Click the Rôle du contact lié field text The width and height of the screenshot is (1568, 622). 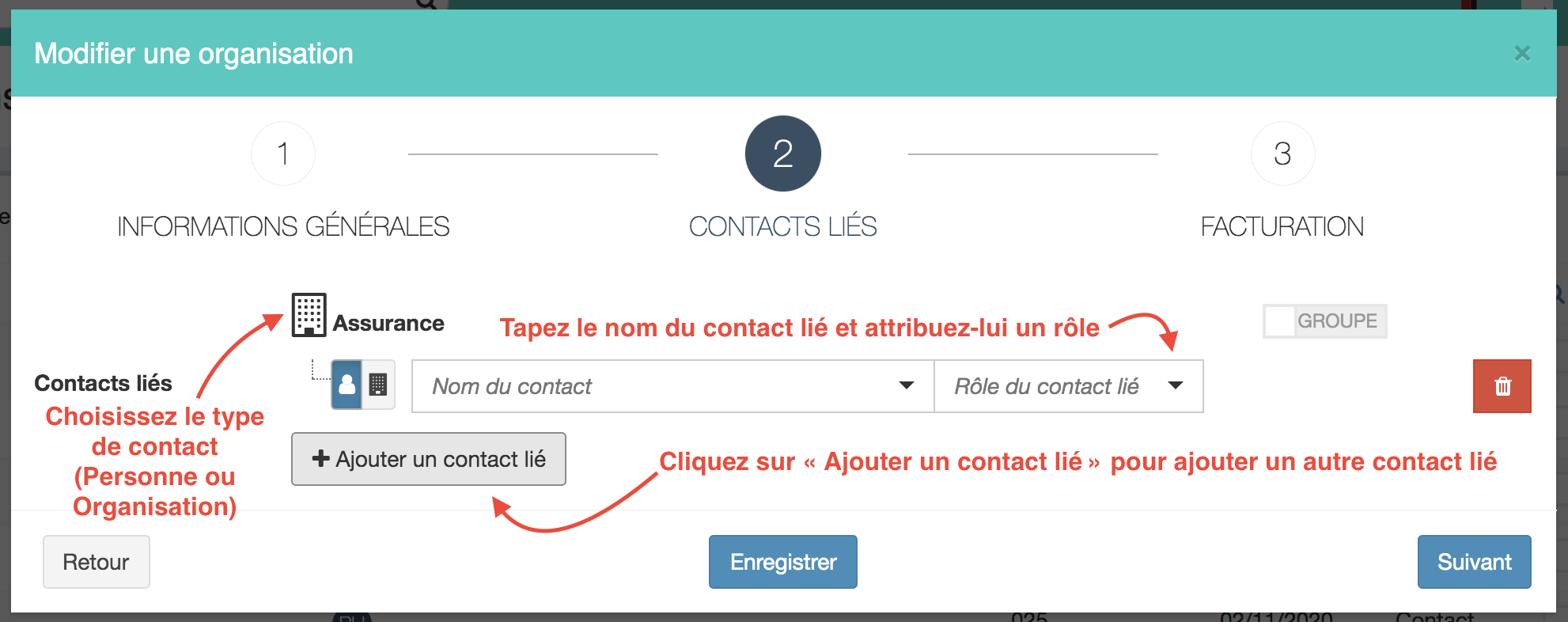click(x=1047, y=386)
